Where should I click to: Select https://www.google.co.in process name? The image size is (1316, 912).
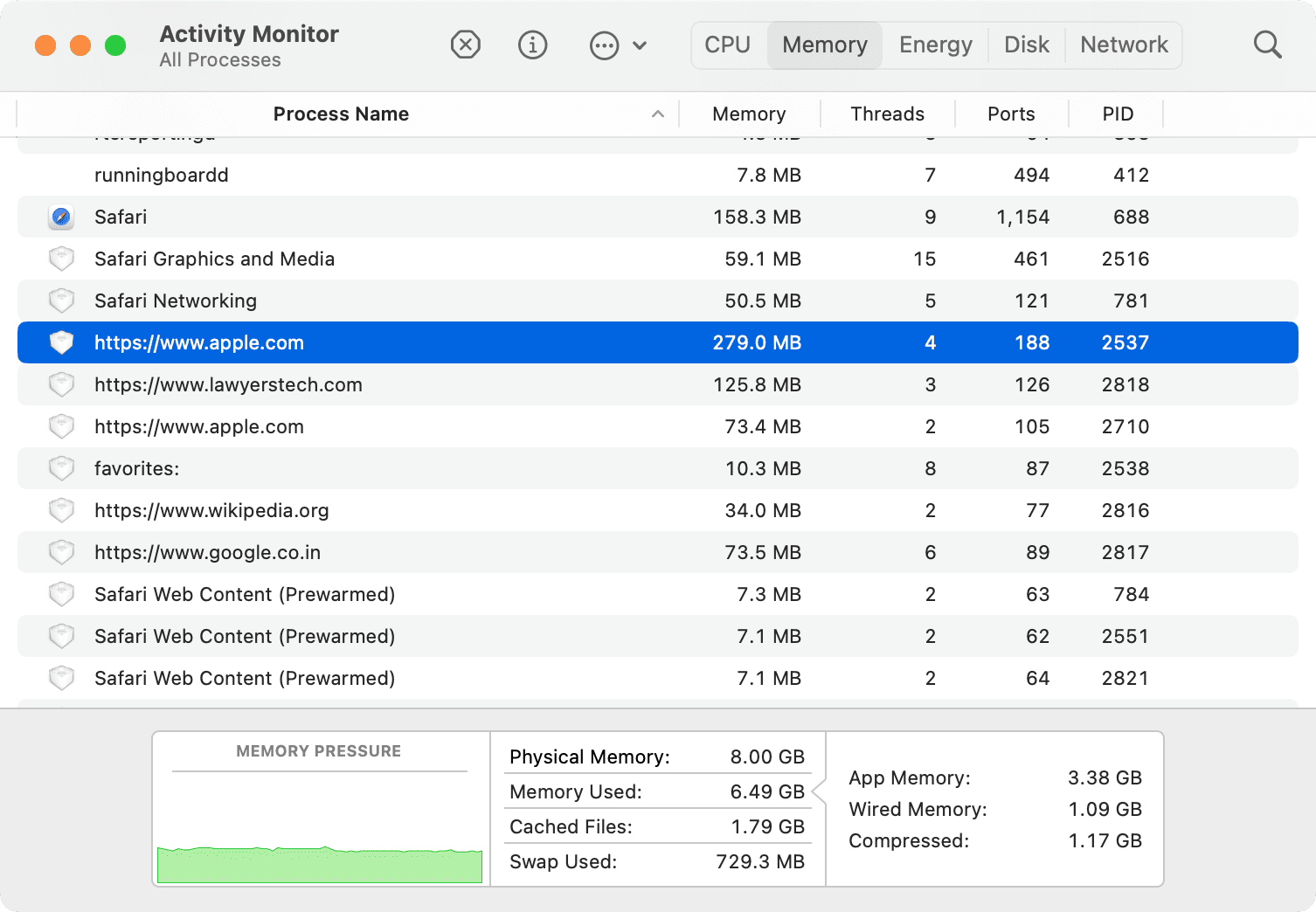207,552
